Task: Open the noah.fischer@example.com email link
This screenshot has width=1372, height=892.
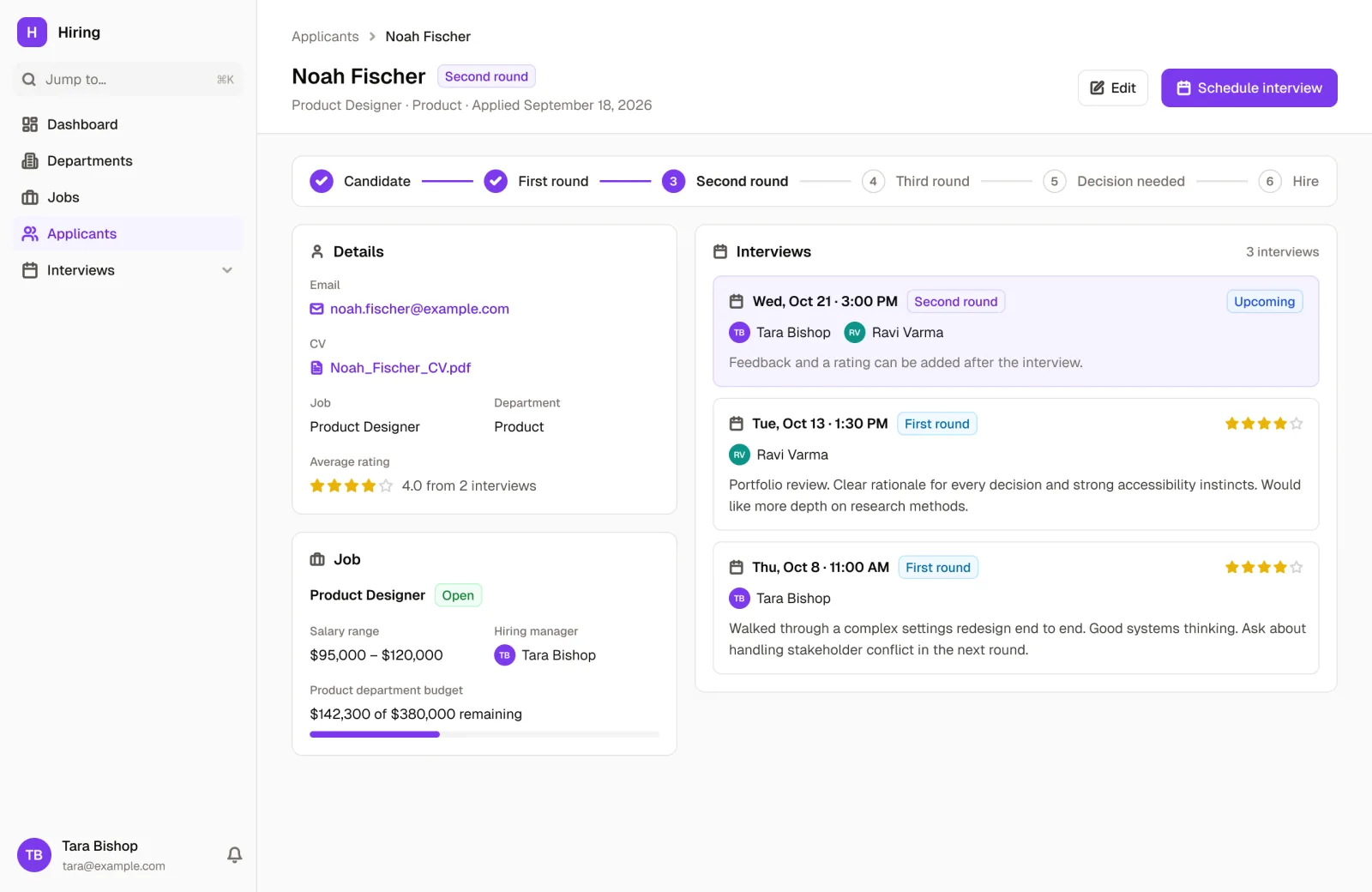Action: click(x=419, y=309)
